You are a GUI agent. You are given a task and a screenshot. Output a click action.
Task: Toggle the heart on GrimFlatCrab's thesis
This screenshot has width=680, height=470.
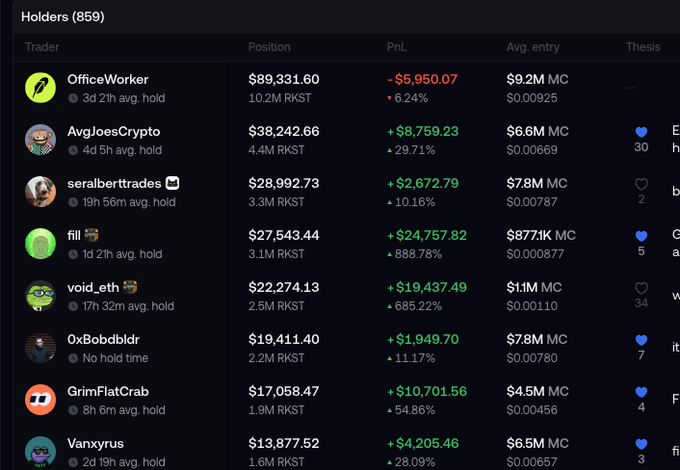[x=641, y=392]
